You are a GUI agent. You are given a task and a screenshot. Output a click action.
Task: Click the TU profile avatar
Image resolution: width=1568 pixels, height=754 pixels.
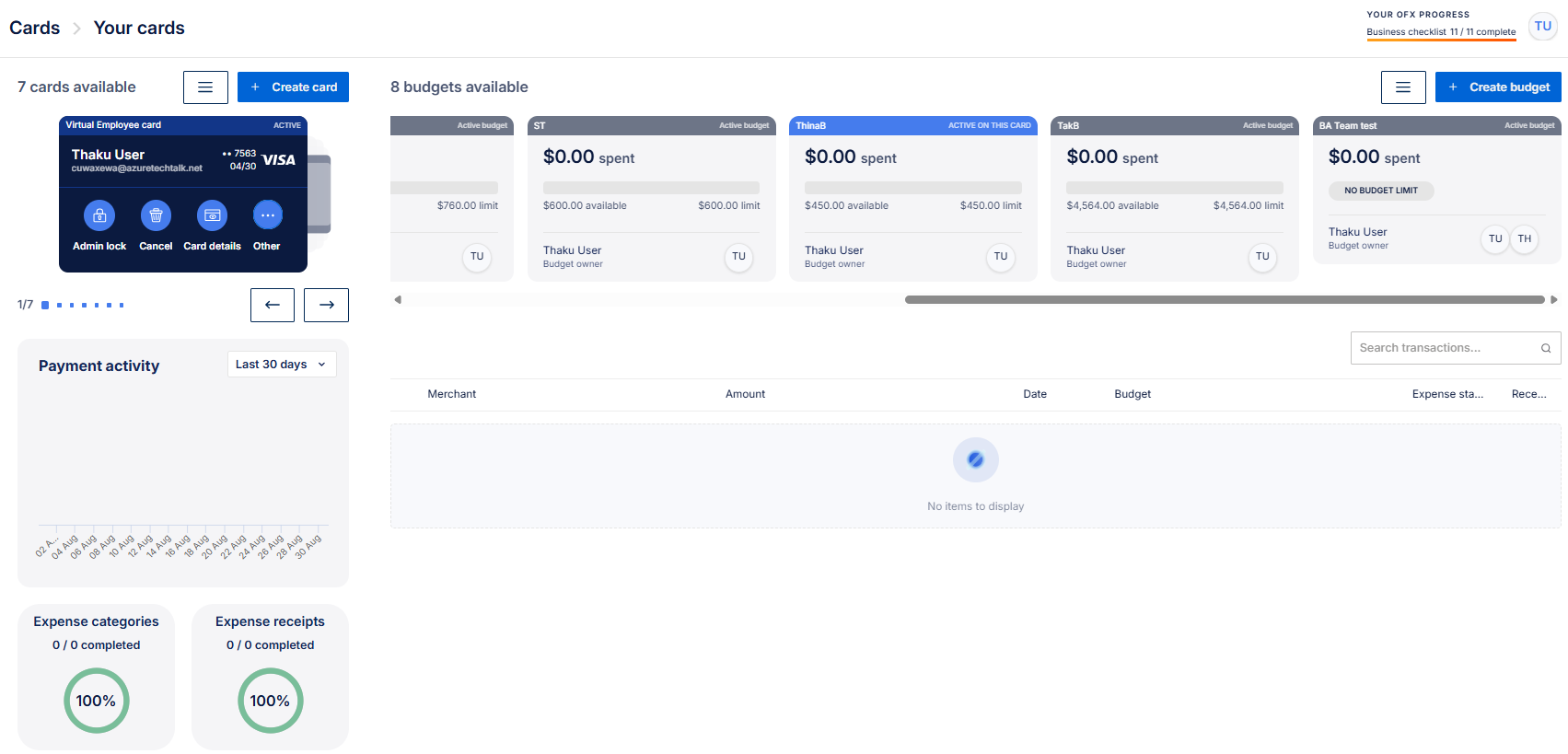1542,27
